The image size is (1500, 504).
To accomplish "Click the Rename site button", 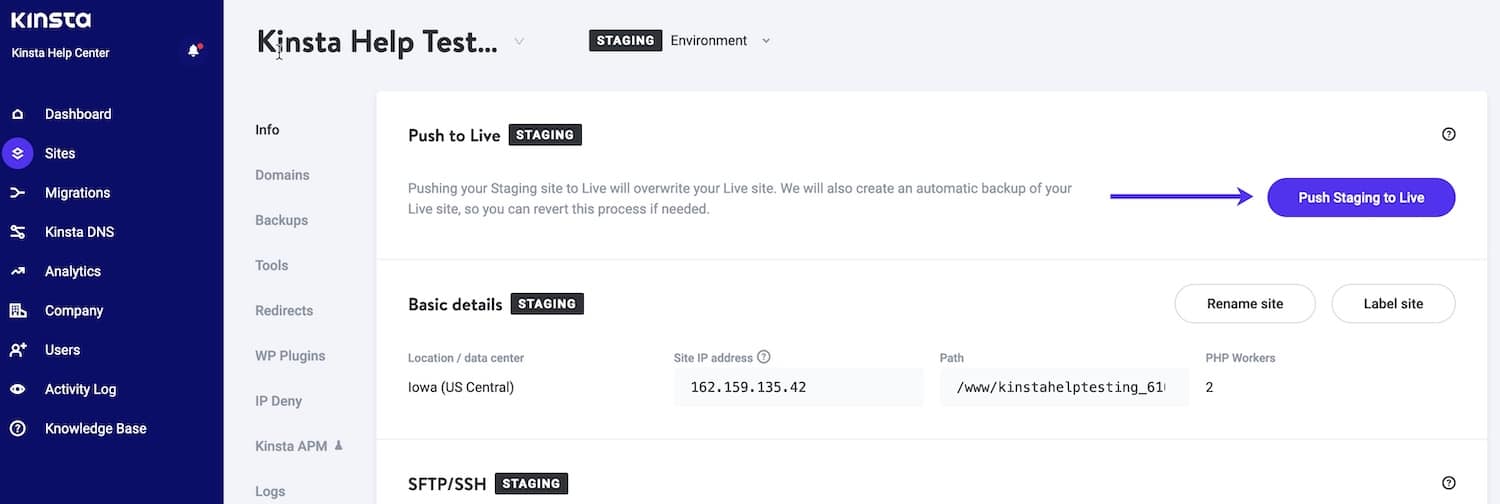I will [x=1245, y=304].
